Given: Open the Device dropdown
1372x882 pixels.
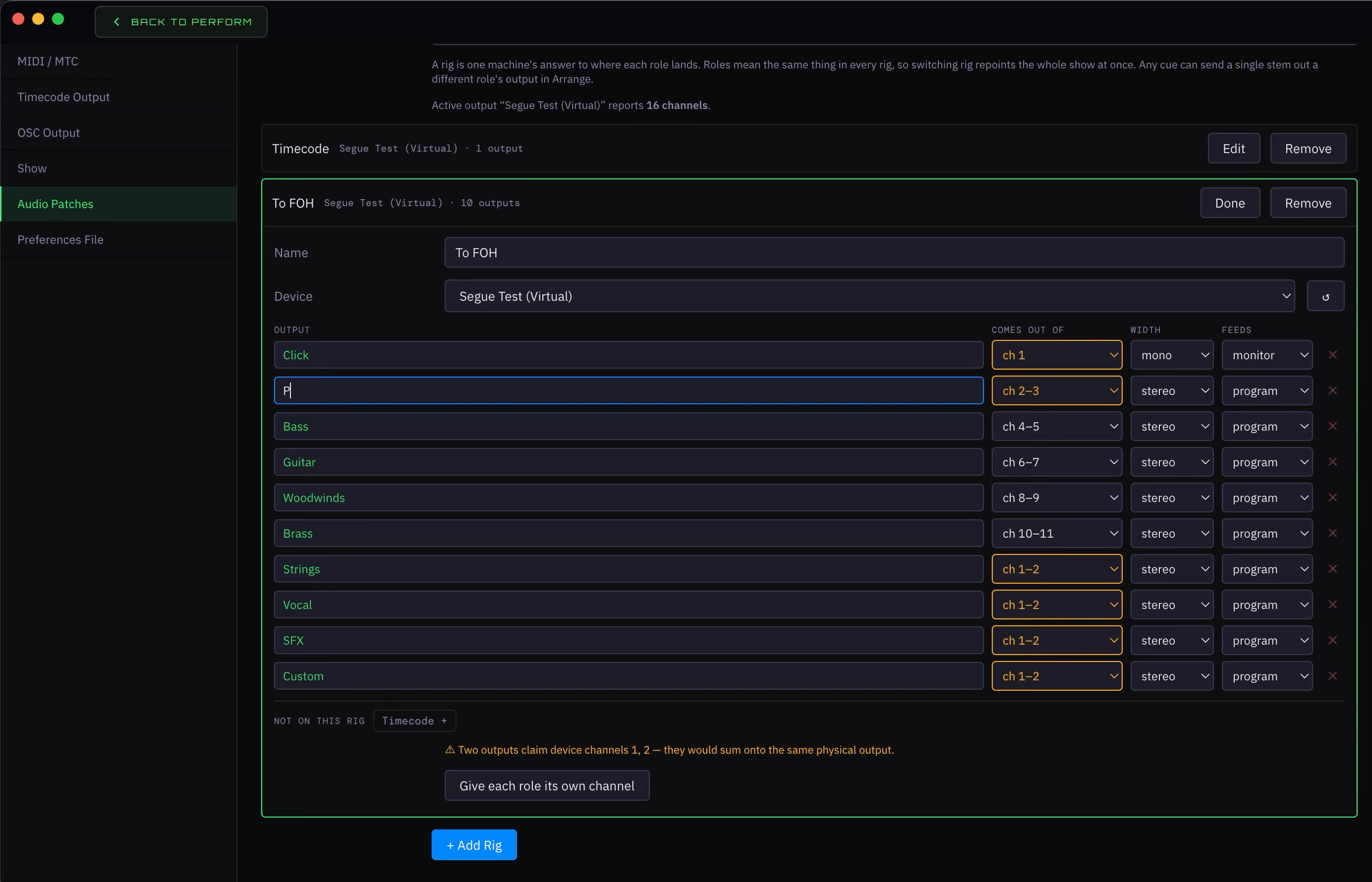Looking at the screenshot, I should 869,296.
